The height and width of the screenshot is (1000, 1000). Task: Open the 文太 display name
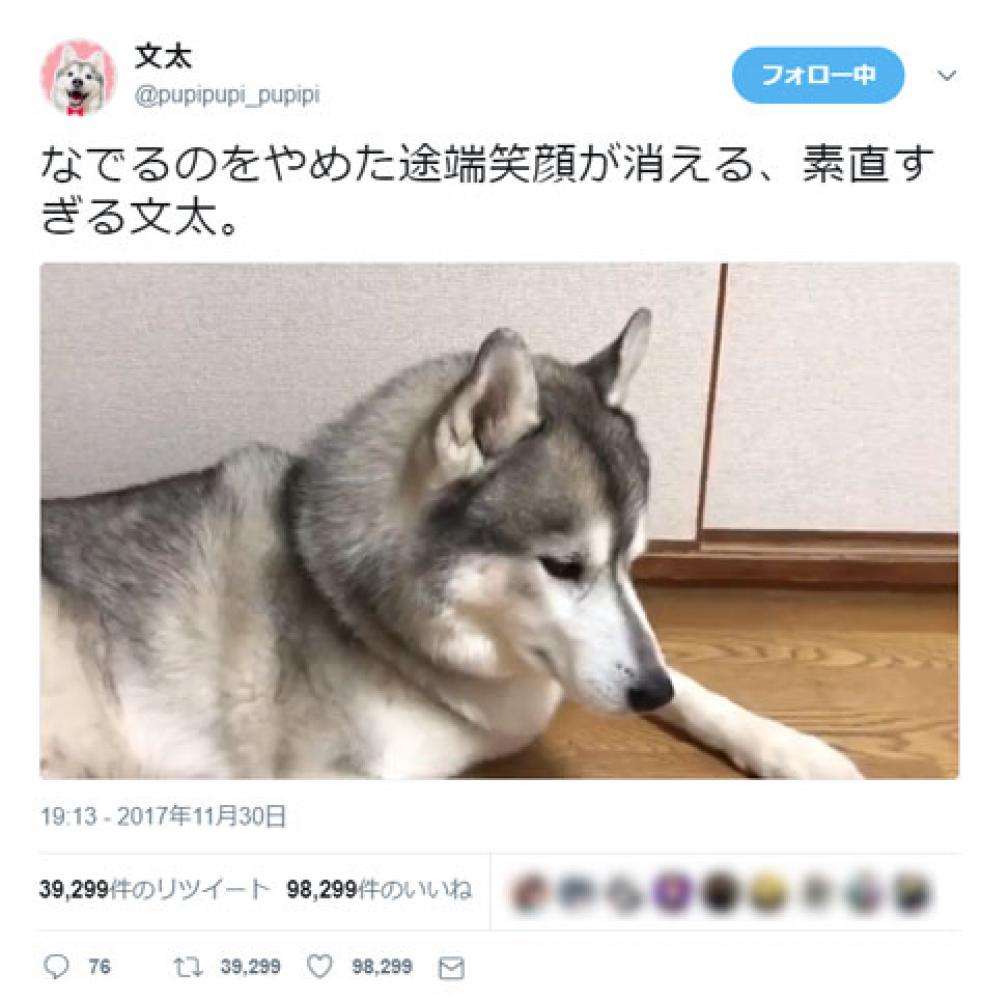(163, 57)
